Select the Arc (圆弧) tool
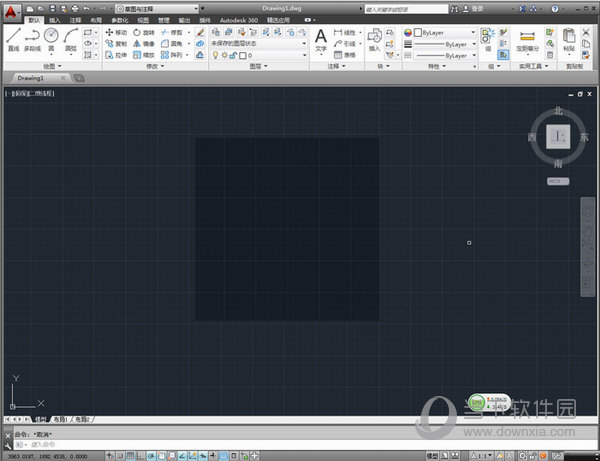This screenshot has width=600, height=461. tap(71, 39)
